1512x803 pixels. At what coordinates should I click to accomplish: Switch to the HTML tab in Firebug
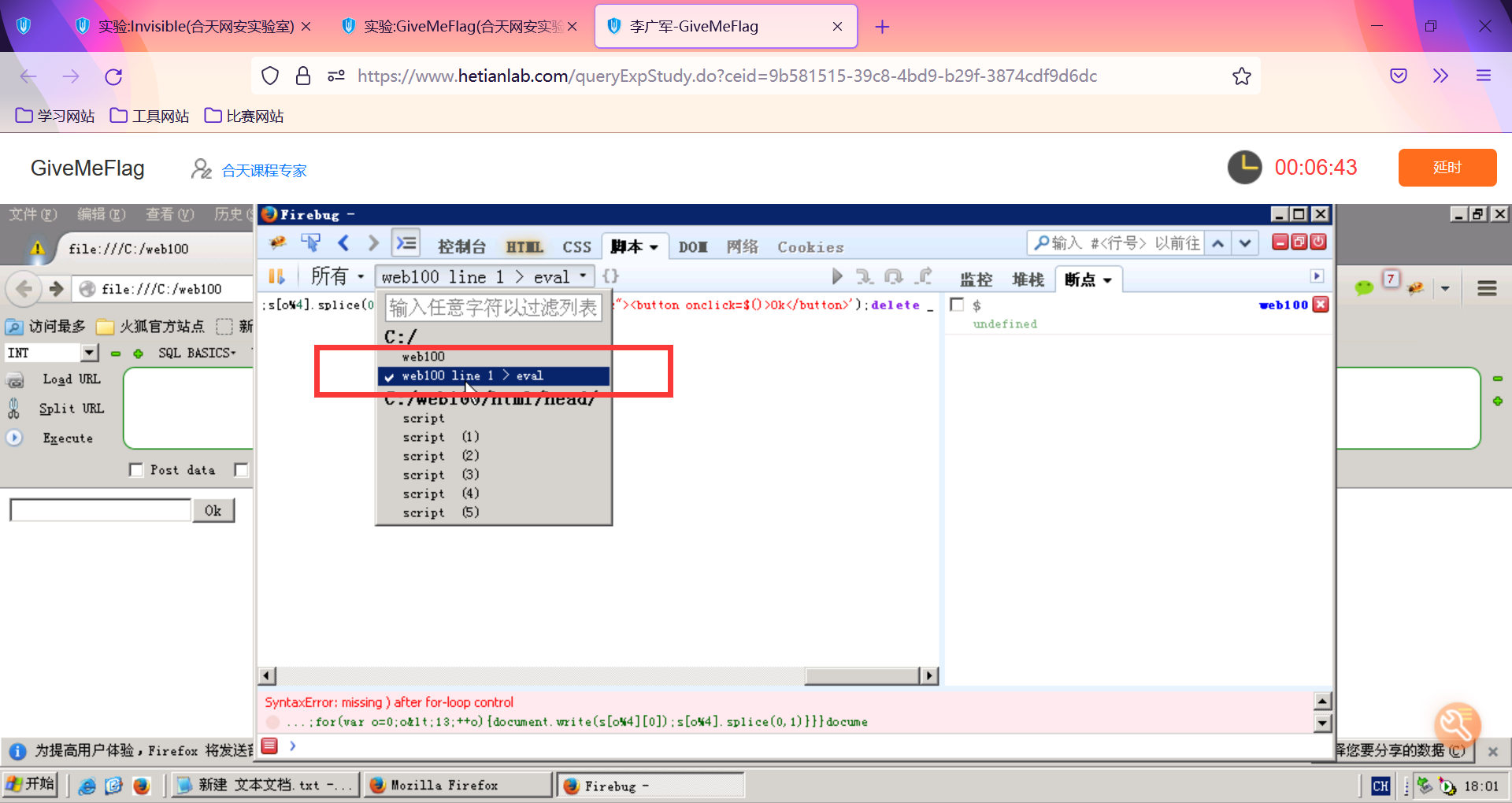(x=524, y=247)
